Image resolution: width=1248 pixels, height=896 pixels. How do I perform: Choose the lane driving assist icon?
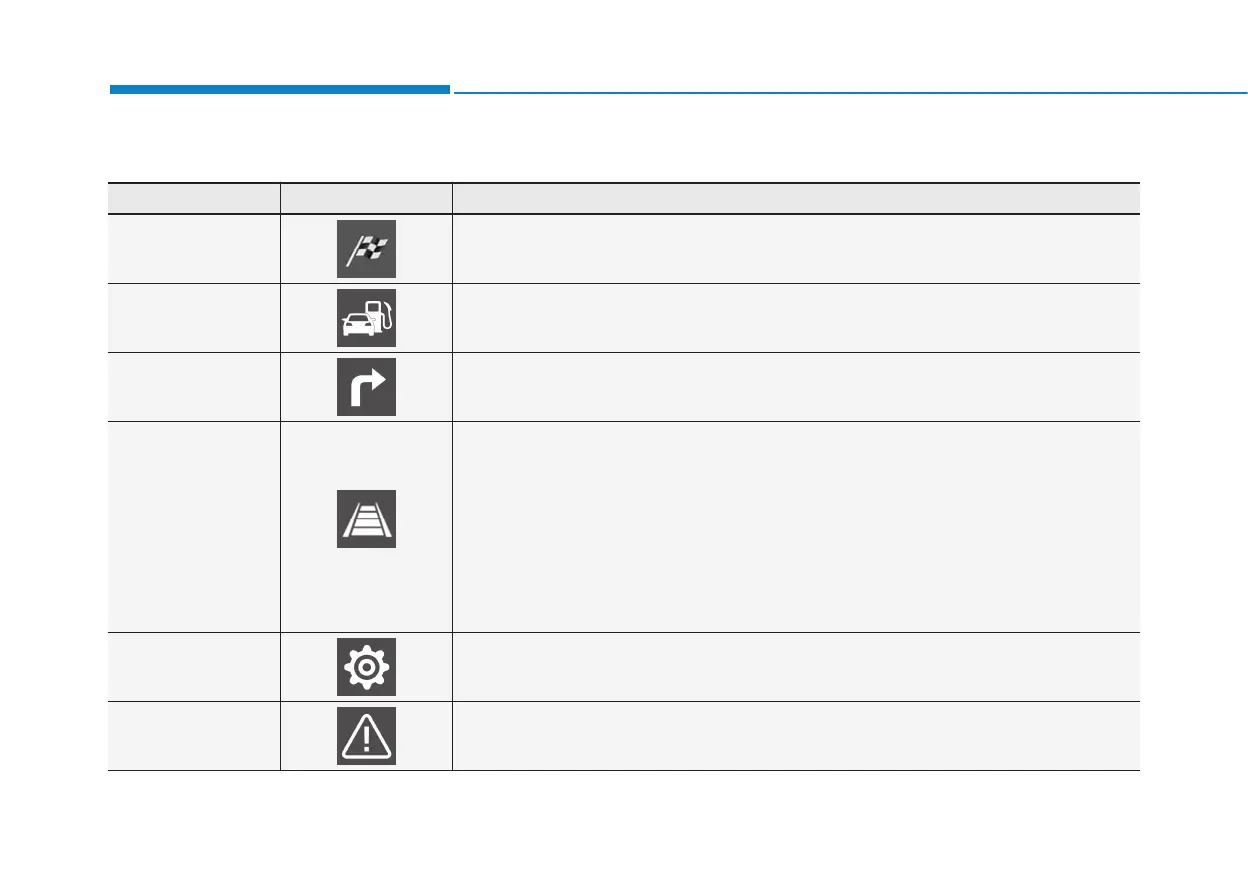tap(366, 519)
